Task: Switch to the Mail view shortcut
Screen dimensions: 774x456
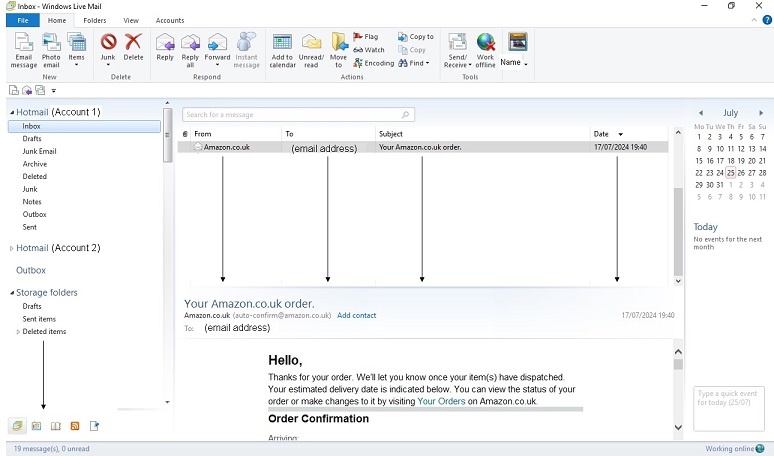Action: pos(17,426)
